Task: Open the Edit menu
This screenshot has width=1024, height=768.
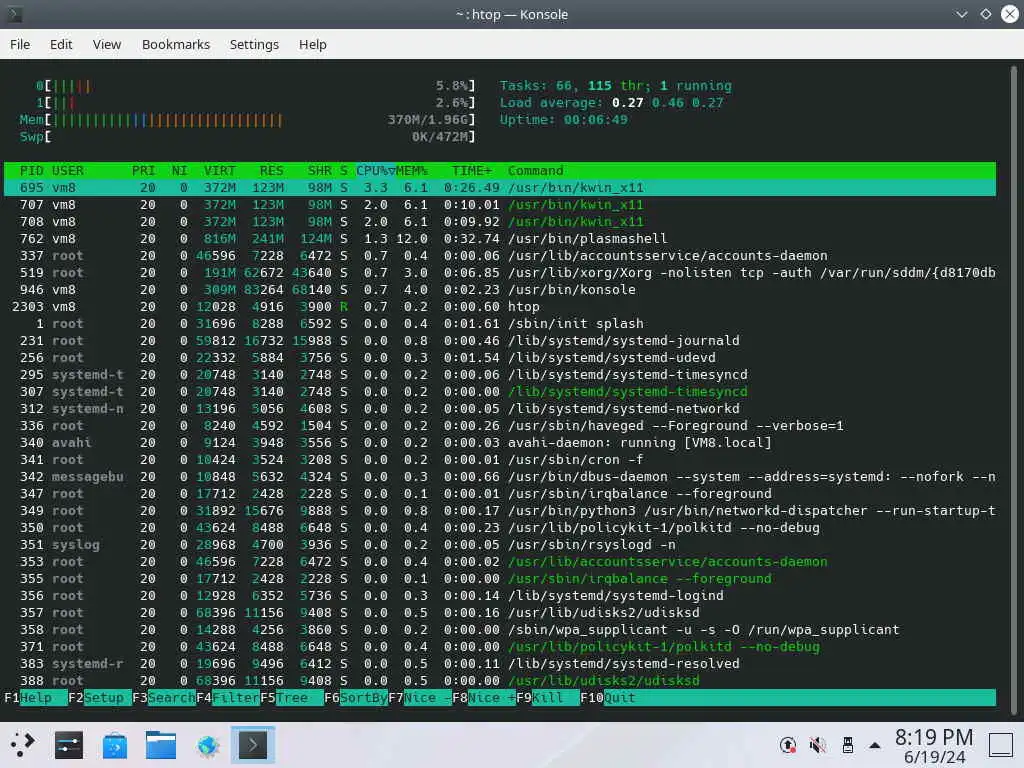Action: click(61, 44)
